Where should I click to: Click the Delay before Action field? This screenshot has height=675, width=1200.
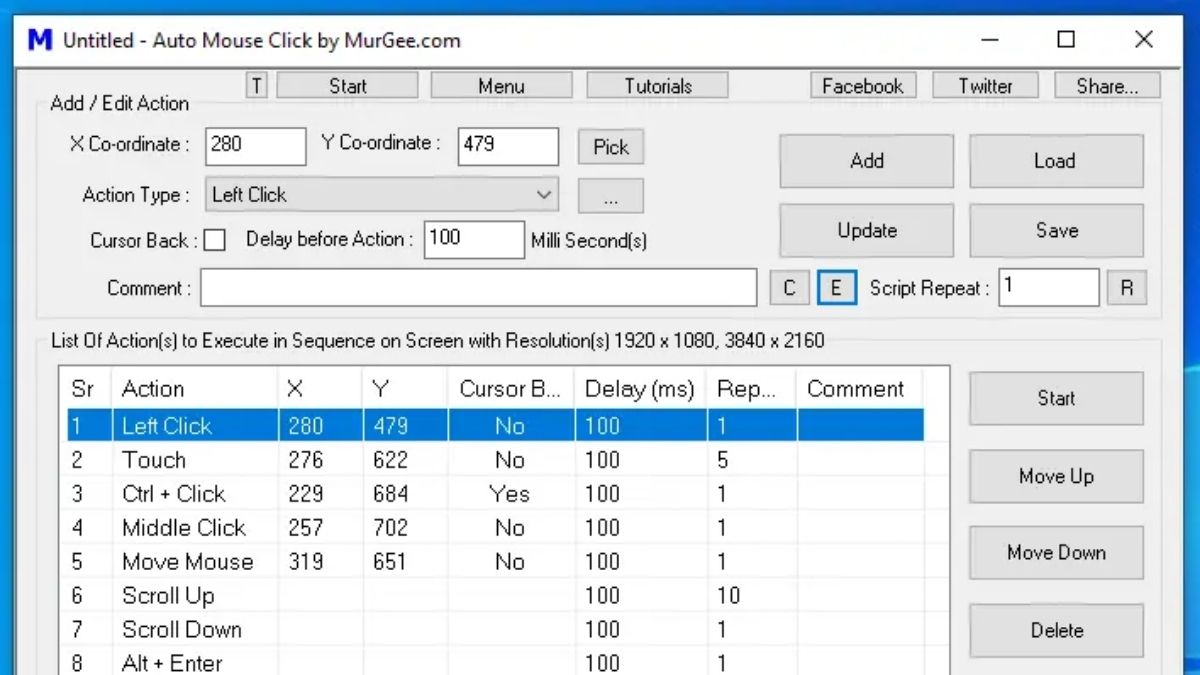[x=474, y=240]
